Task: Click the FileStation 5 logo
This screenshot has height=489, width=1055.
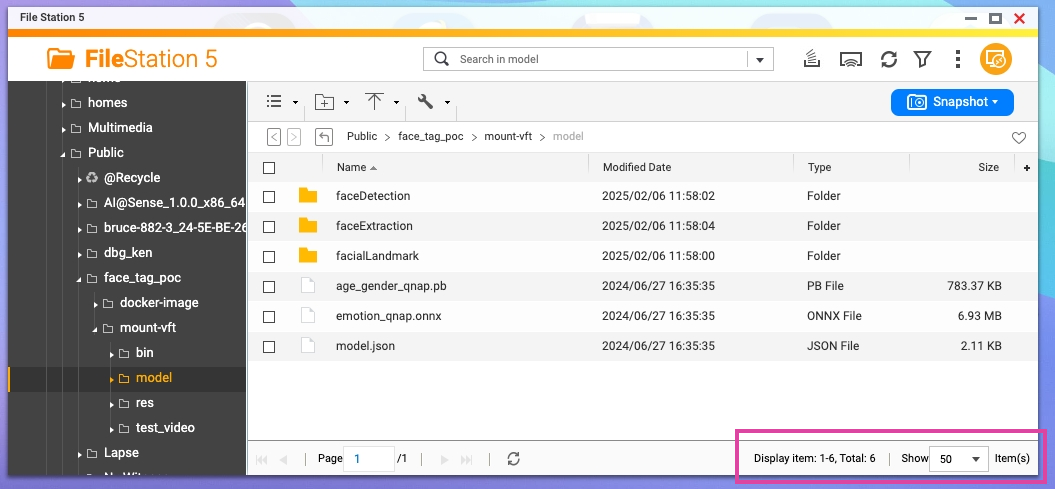Action: (x=132, y=59)
